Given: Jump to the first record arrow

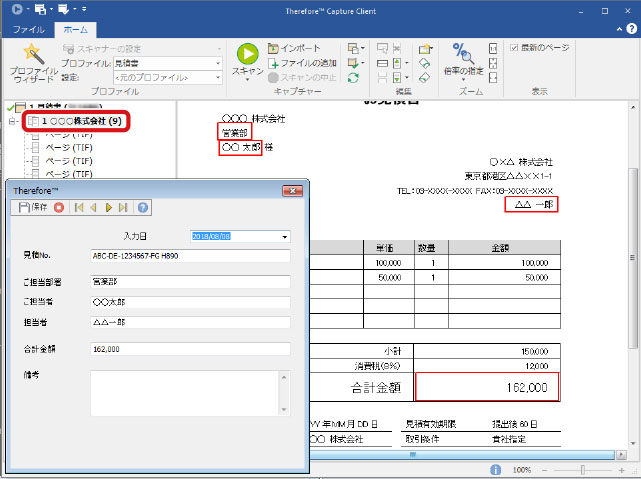Looking at the screenshot, I should (78, 207).
